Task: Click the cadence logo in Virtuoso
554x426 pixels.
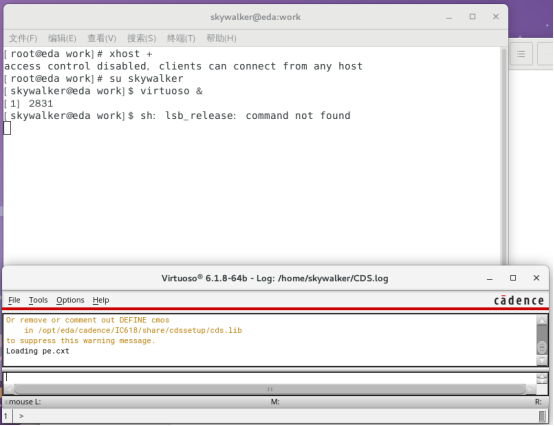Action: tap(519, 301)
